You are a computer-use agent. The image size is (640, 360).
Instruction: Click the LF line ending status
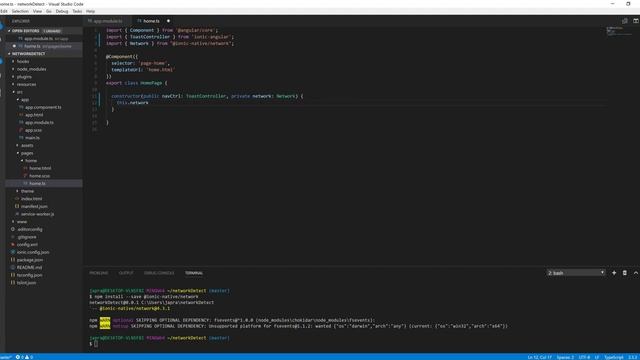597,357
